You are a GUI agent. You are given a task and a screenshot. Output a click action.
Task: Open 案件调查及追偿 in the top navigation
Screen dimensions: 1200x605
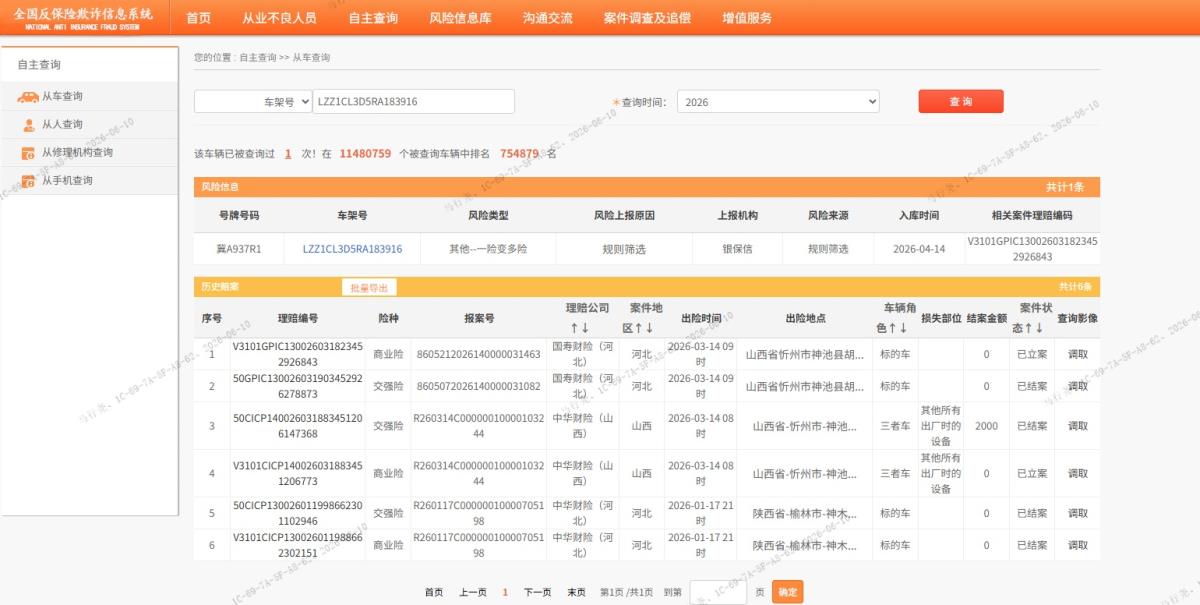(647, 18)
